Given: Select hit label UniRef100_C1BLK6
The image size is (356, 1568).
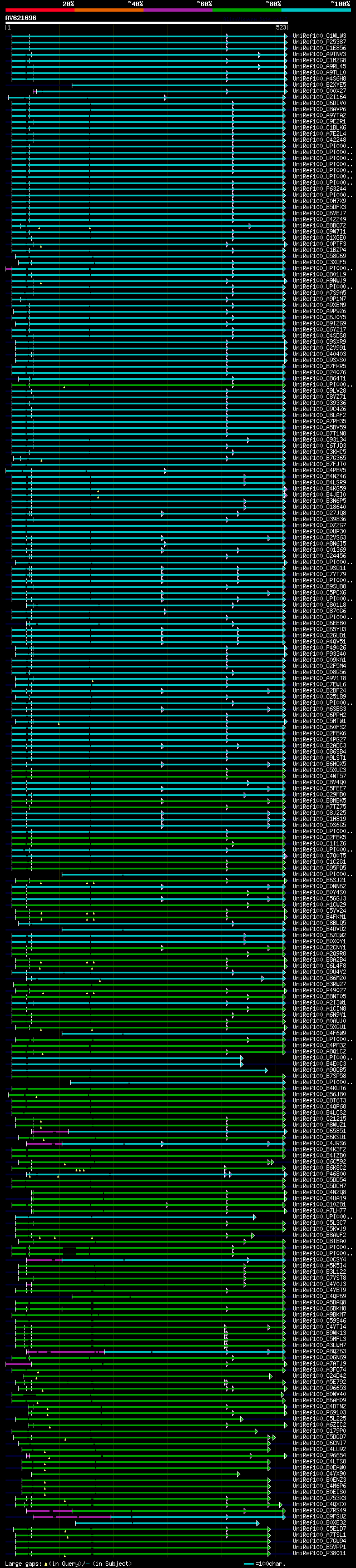Looking at the screenshot, I should (319, 128).
